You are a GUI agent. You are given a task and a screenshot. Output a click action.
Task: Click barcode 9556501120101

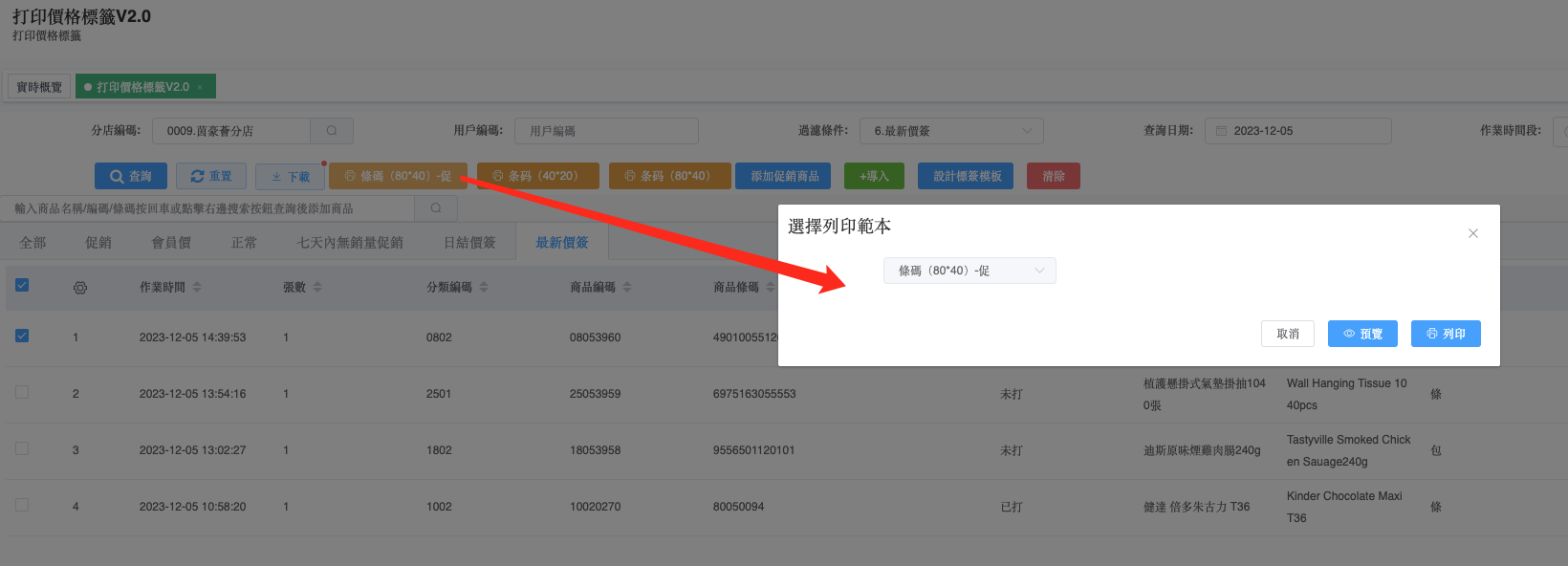click(753, 450)
